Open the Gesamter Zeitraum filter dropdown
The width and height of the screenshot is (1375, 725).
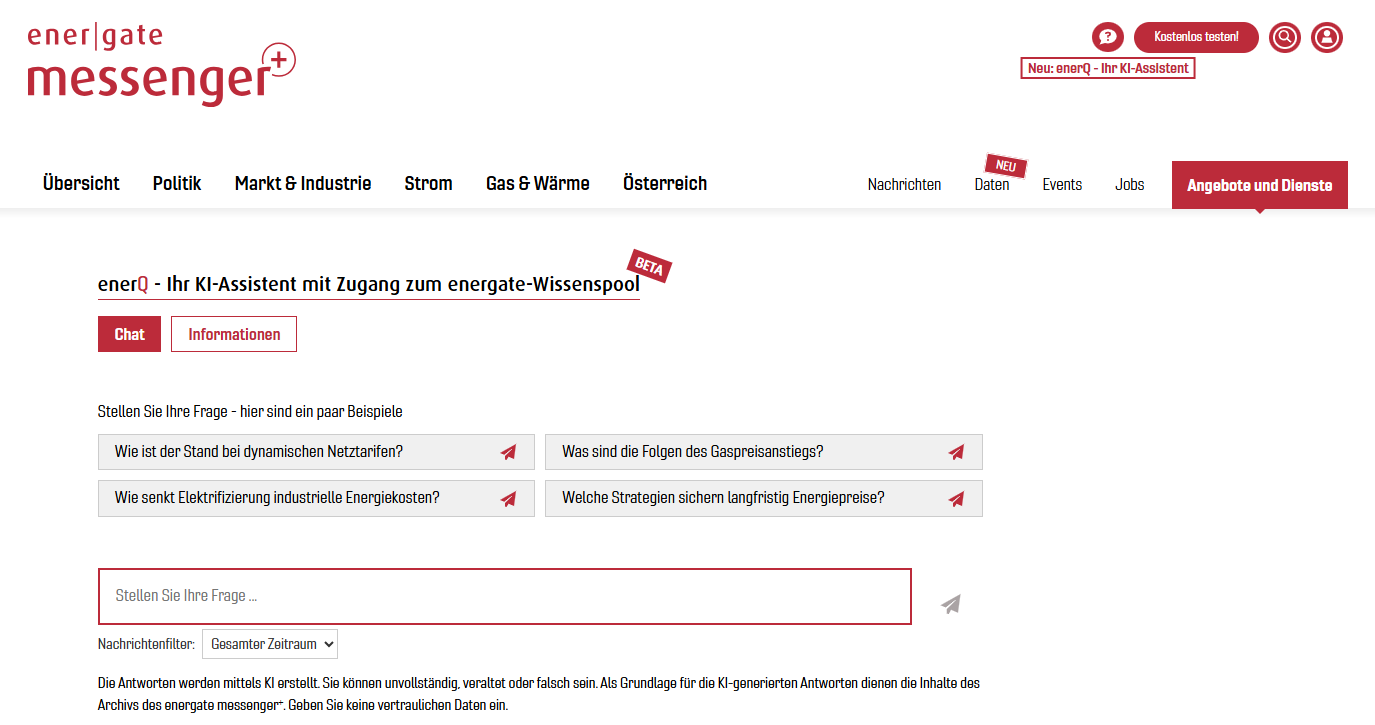click(x=270, y=644)
